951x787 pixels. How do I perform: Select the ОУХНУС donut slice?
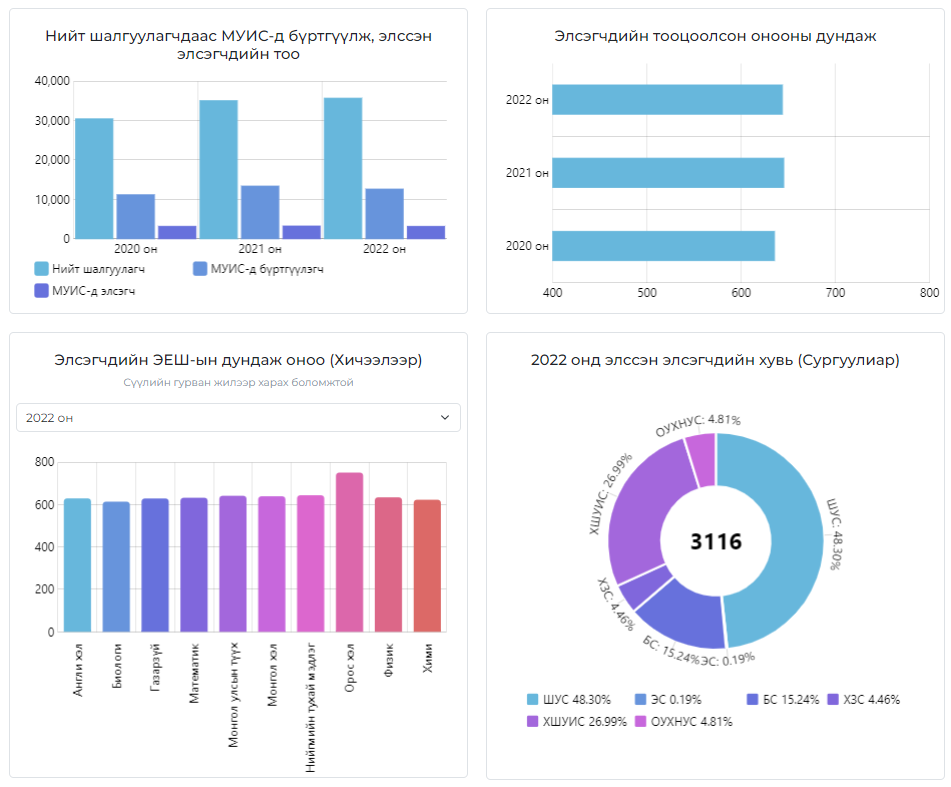tap(704, 460)
